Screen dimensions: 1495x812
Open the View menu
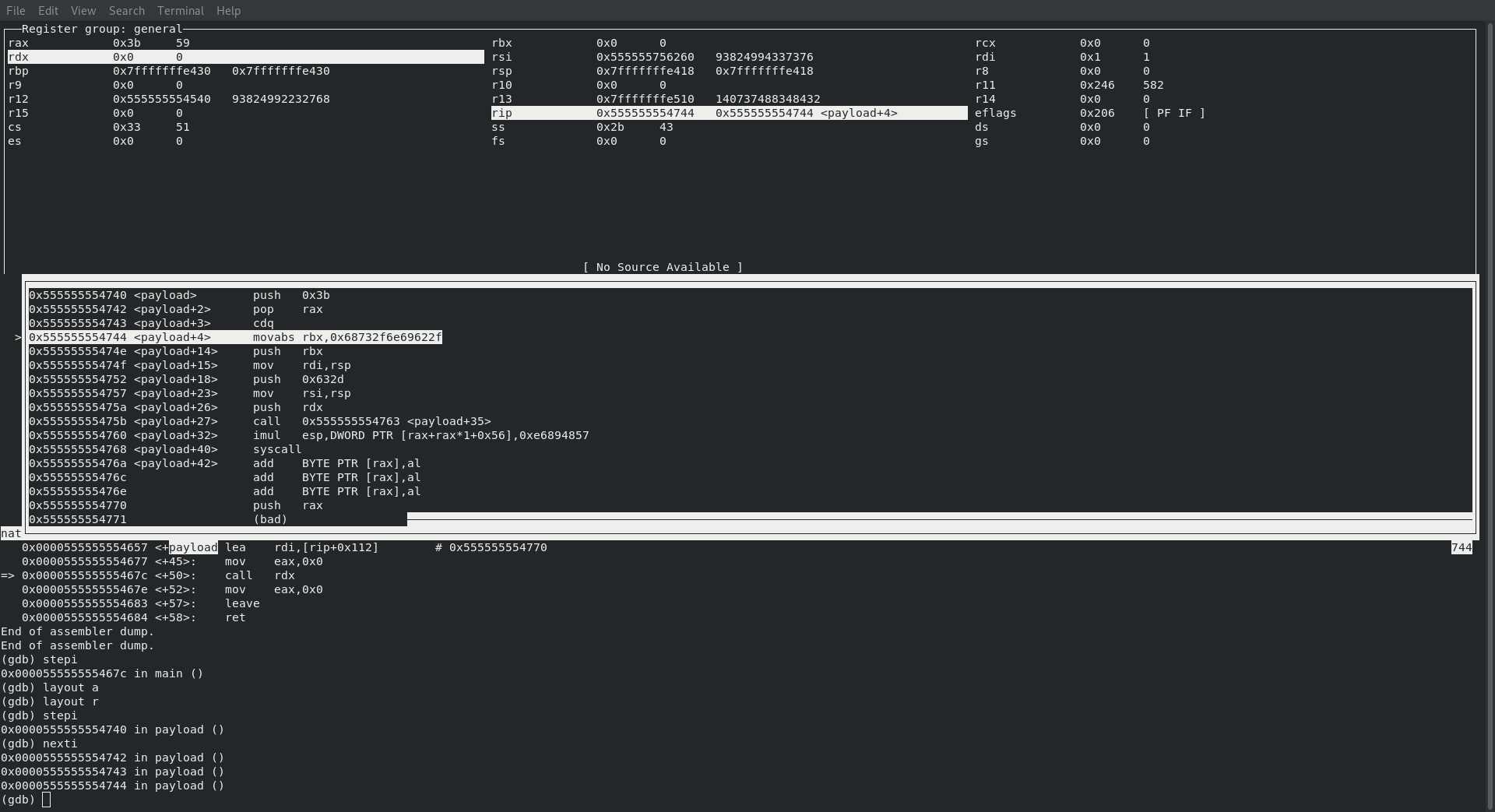[83, 11]
